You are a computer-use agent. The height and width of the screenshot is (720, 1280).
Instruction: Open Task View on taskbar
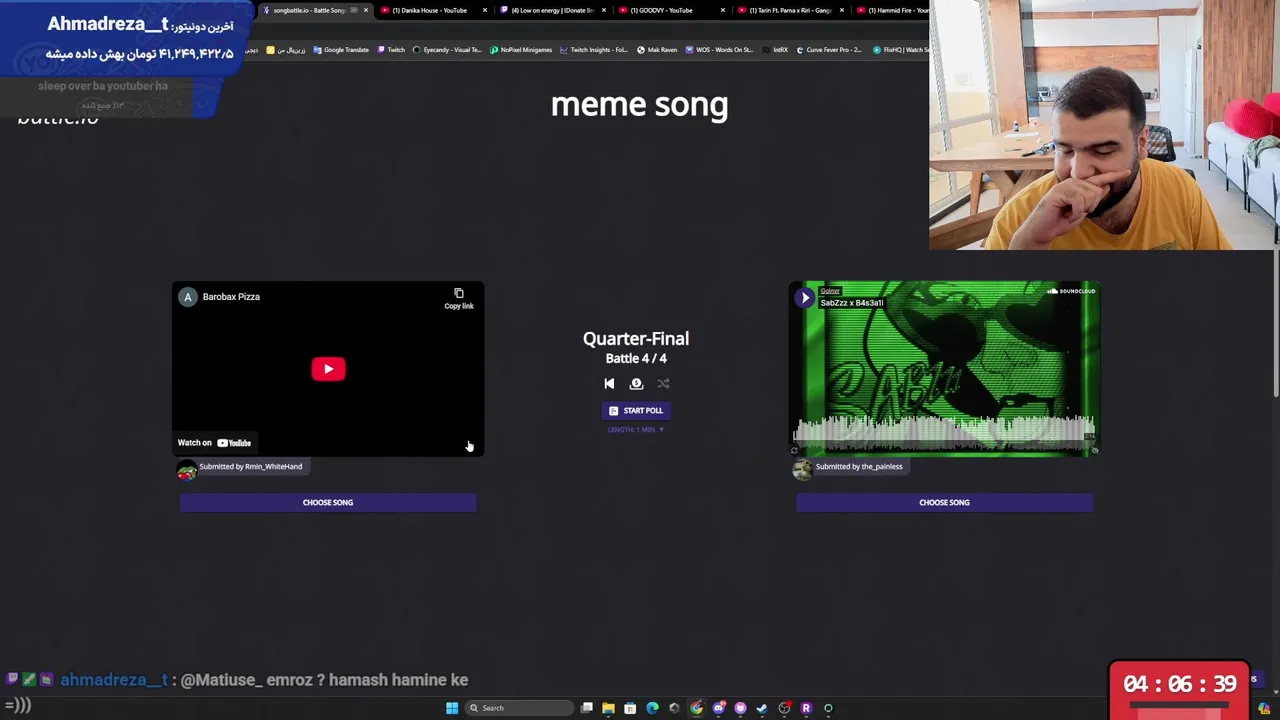pyautogui.click(x=587, y=708)
